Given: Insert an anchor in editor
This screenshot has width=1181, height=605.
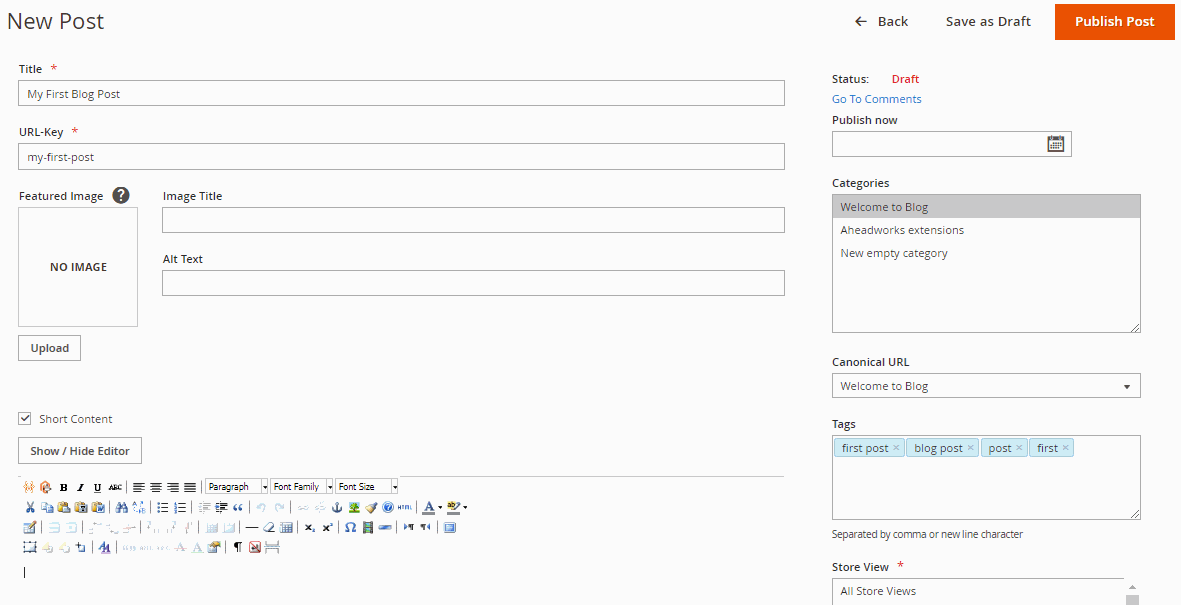Looking at the screenshot, I should click(x=337, y=507).
